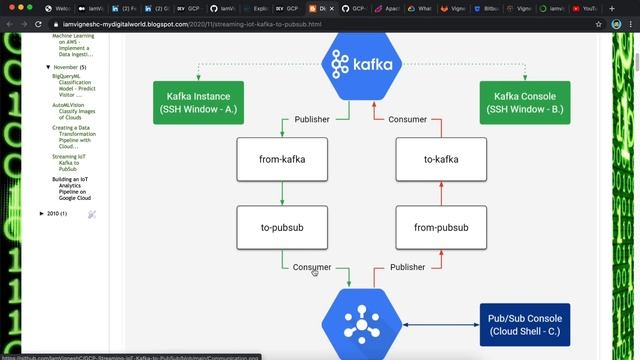Open a new browser tab
This screenshot has width=640, height=360.
point(611,8)
